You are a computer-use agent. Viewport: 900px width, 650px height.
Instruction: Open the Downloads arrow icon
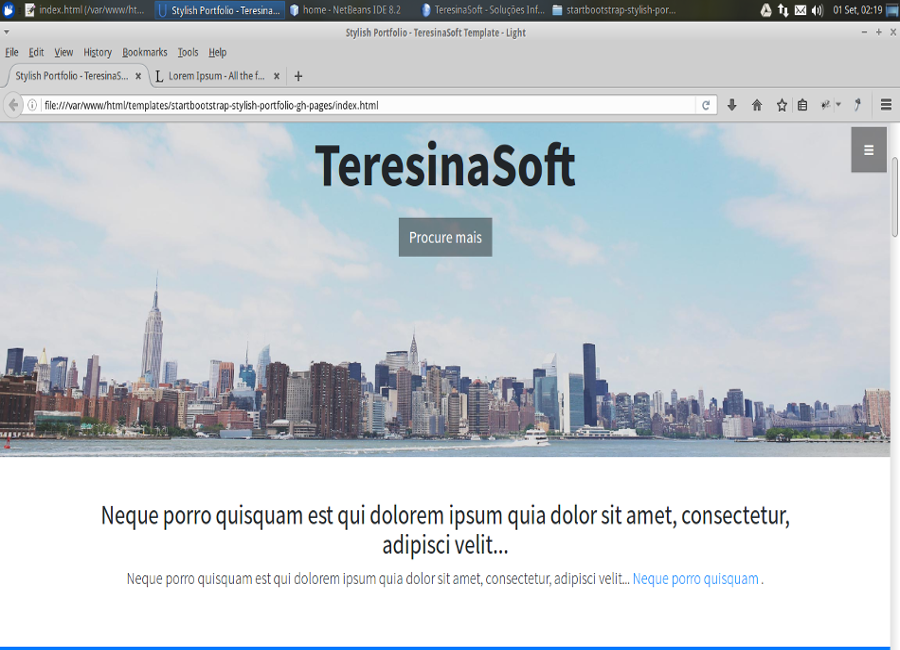(732, 105)
